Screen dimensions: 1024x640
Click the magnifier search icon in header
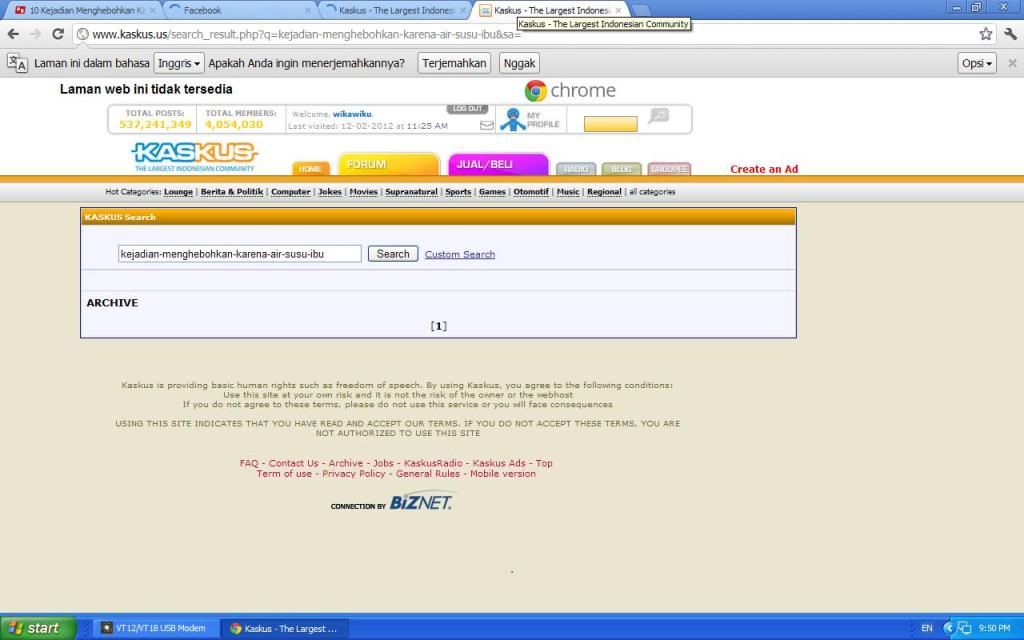pos(658,116)
